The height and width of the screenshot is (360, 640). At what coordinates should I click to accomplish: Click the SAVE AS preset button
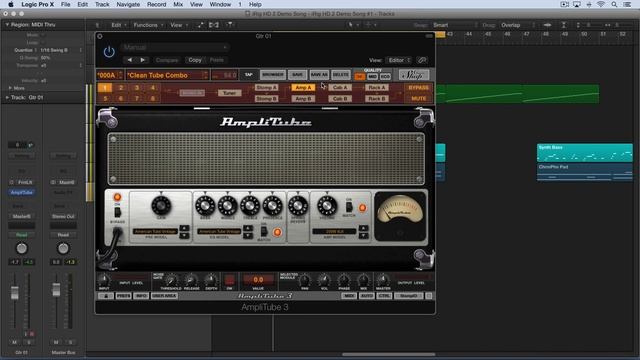coord(319,75)
